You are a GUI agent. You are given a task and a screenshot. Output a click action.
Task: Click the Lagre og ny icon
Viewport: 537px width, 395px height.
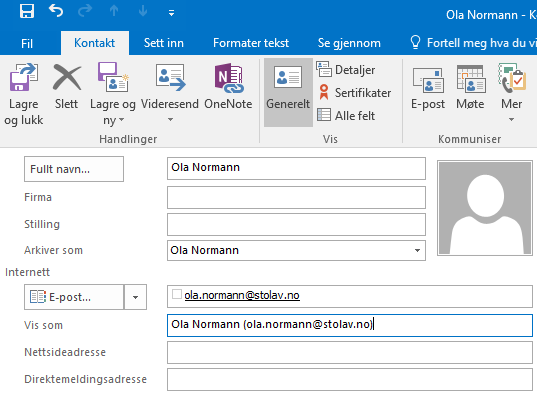click(x=113, y=77)
